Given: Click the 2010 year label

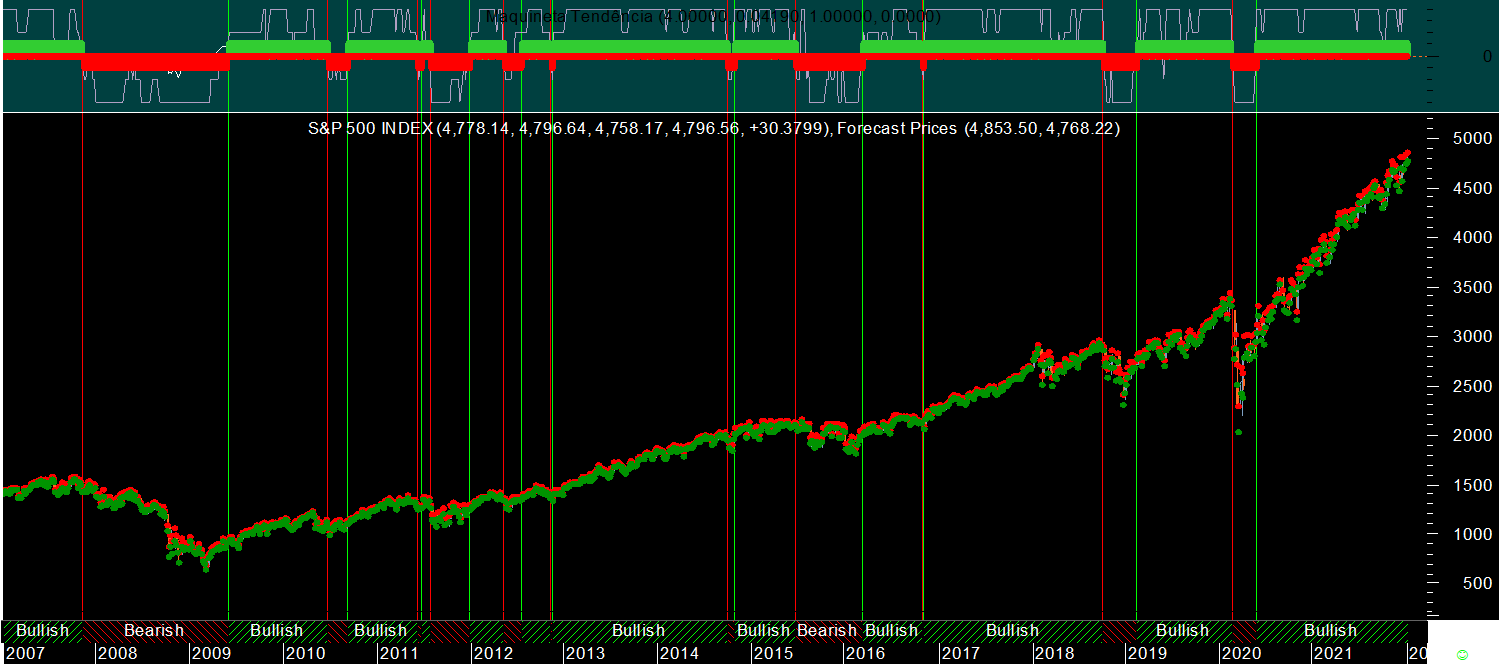Looking at the screenshot, I should click(x=305, y=653).
